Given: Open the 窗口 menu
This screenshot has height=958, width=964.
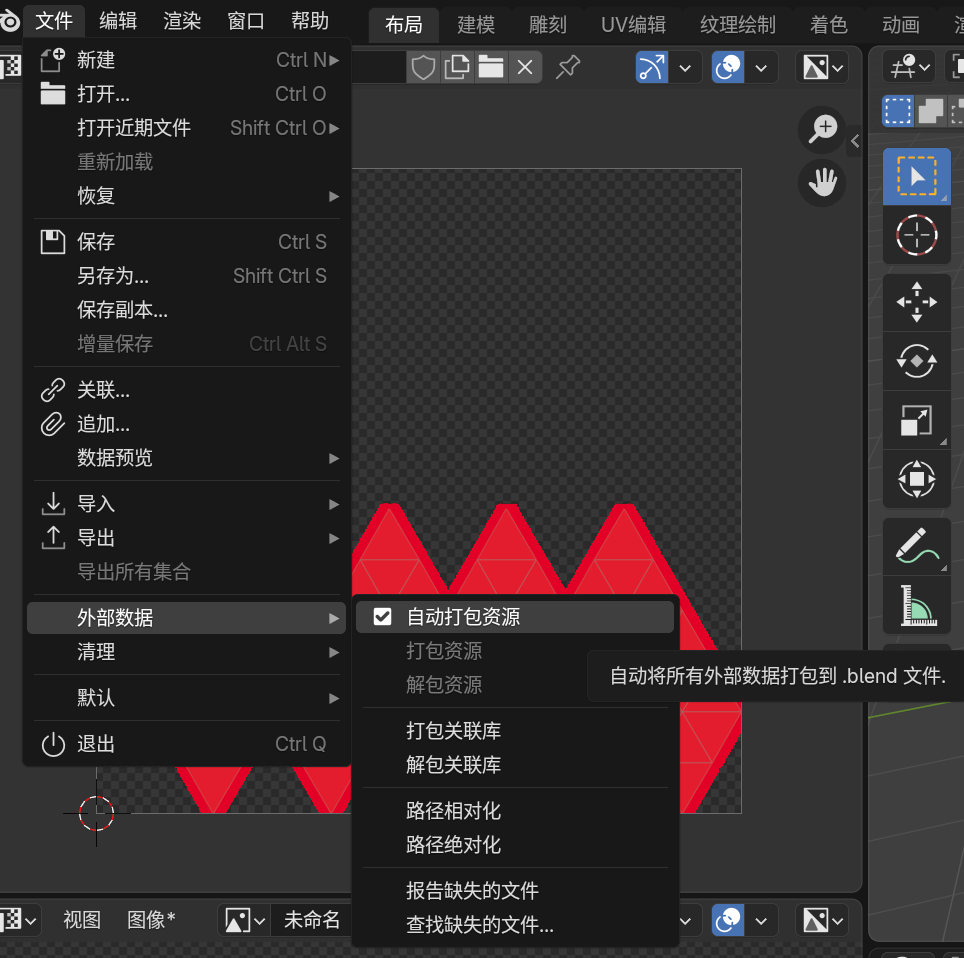Looking at the screenshot, I should pos(246,21).
